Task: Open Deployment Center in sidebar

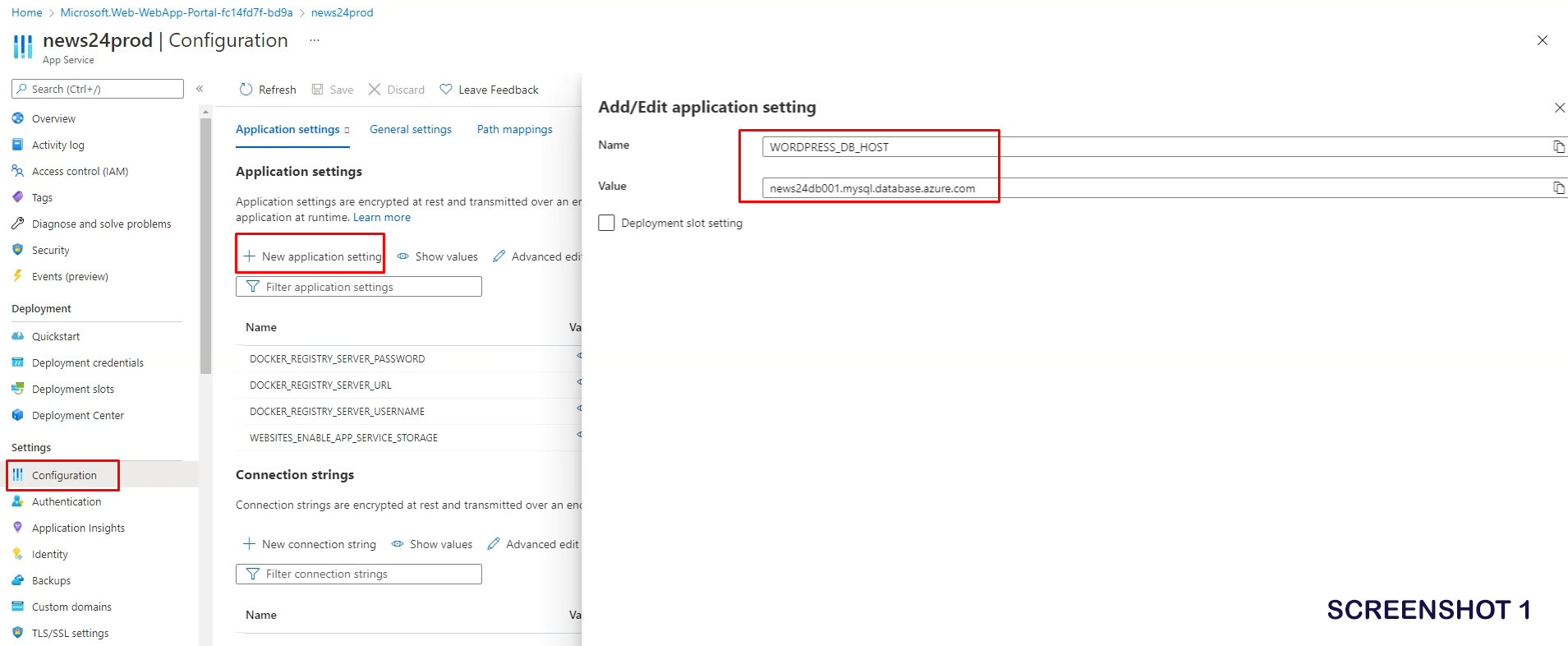Action: (77, 416)
